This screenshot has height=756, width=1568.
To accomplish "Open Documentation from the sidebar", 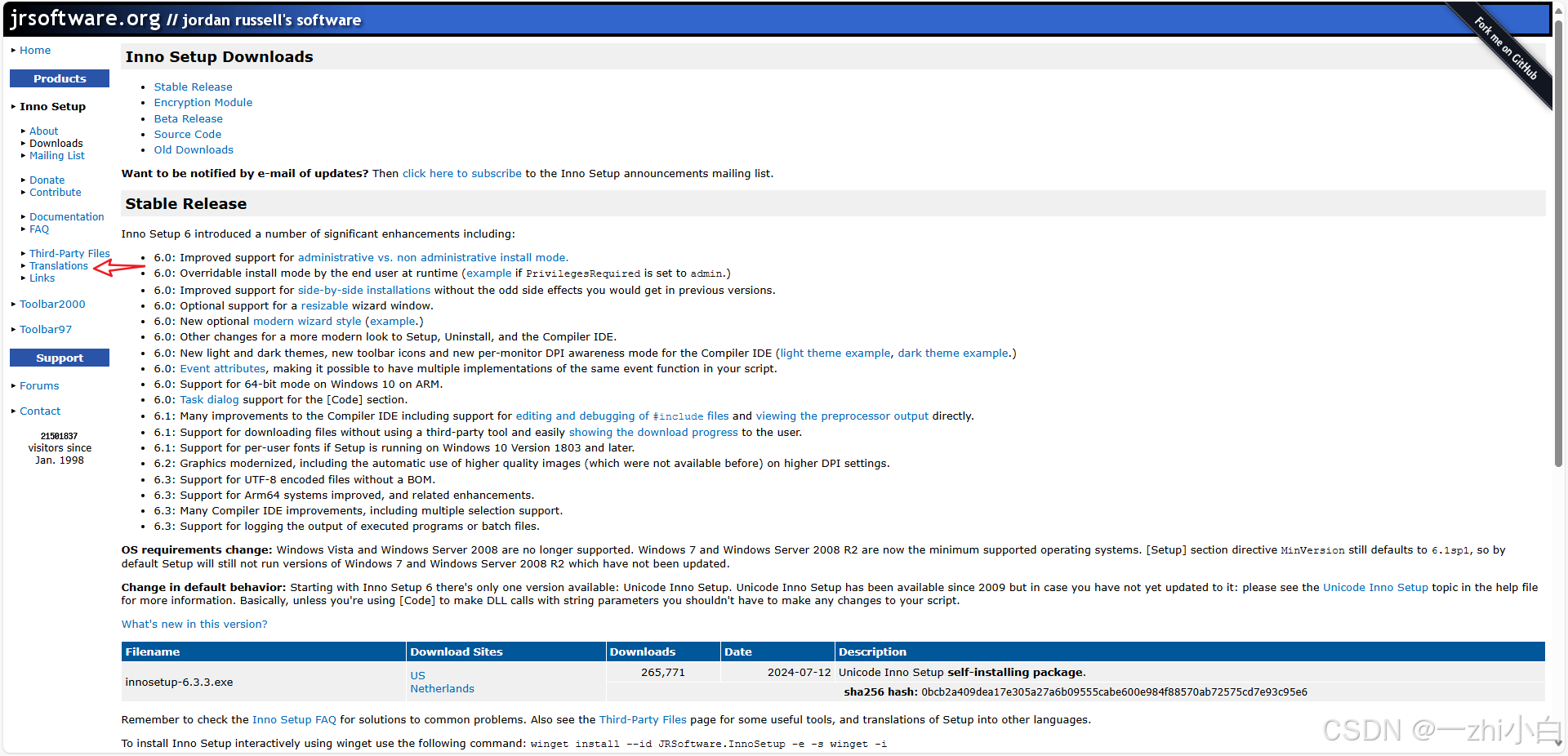I will (67, 216).
